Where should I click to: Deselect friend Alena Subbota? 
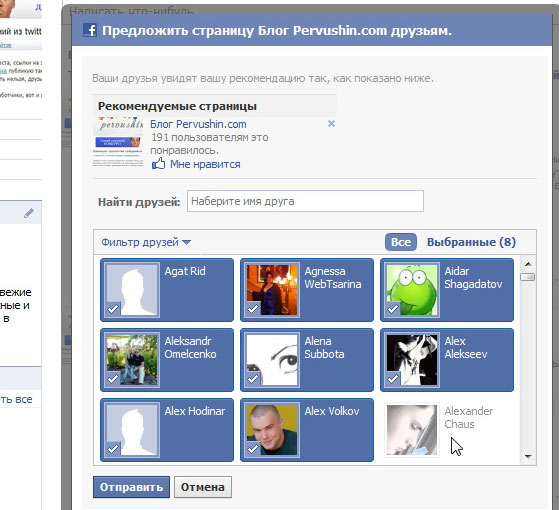[x=307, y=360]
